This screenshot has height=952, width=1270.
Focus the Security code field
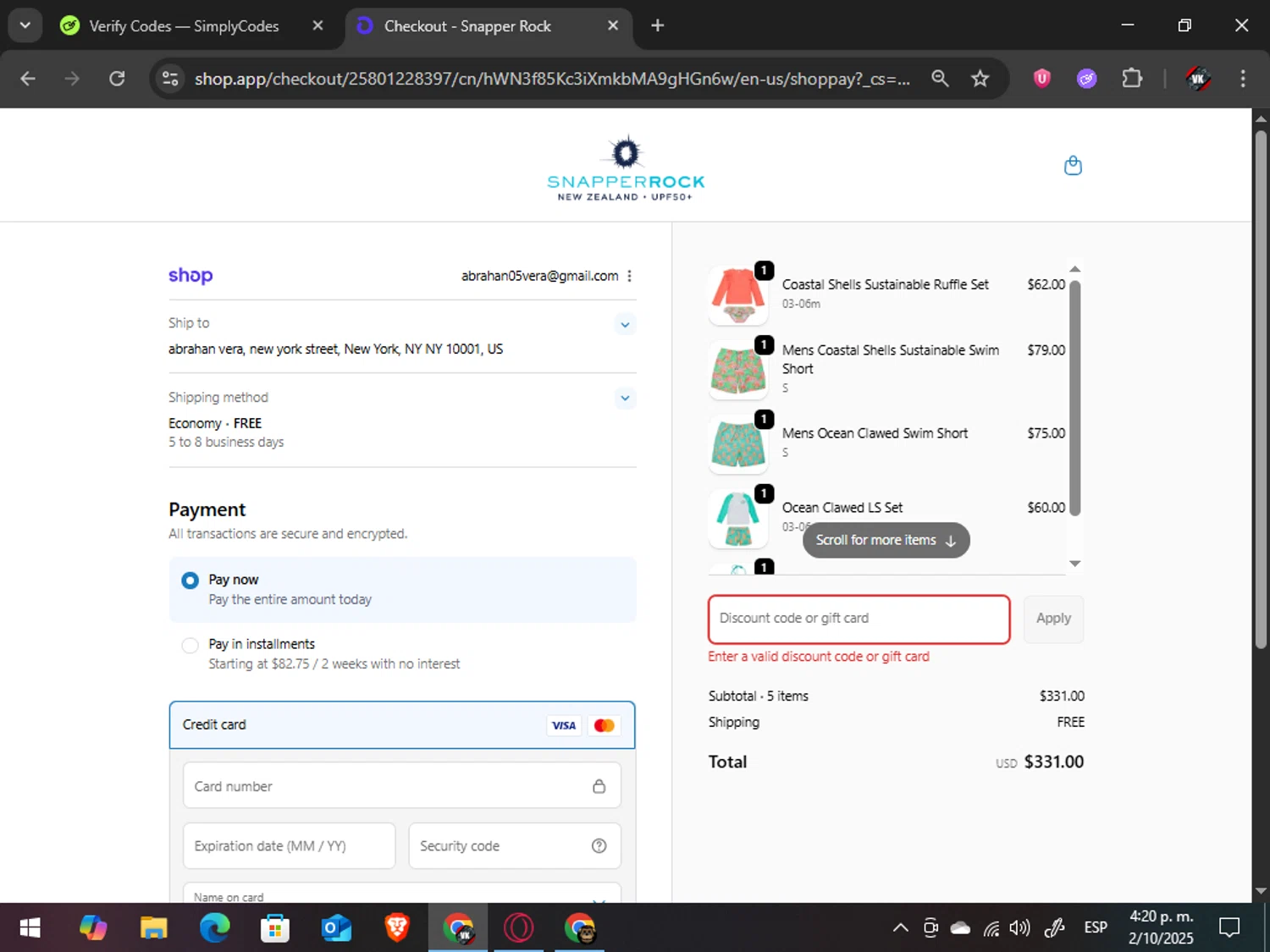515,845
